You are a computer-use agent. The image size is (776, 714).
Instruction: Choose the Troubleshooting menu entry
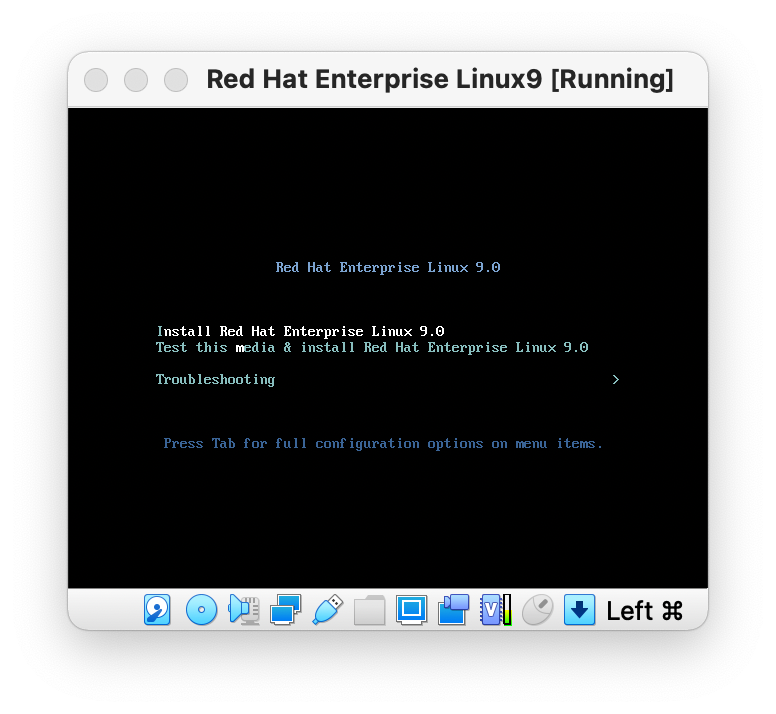click(x=215, y=380)
